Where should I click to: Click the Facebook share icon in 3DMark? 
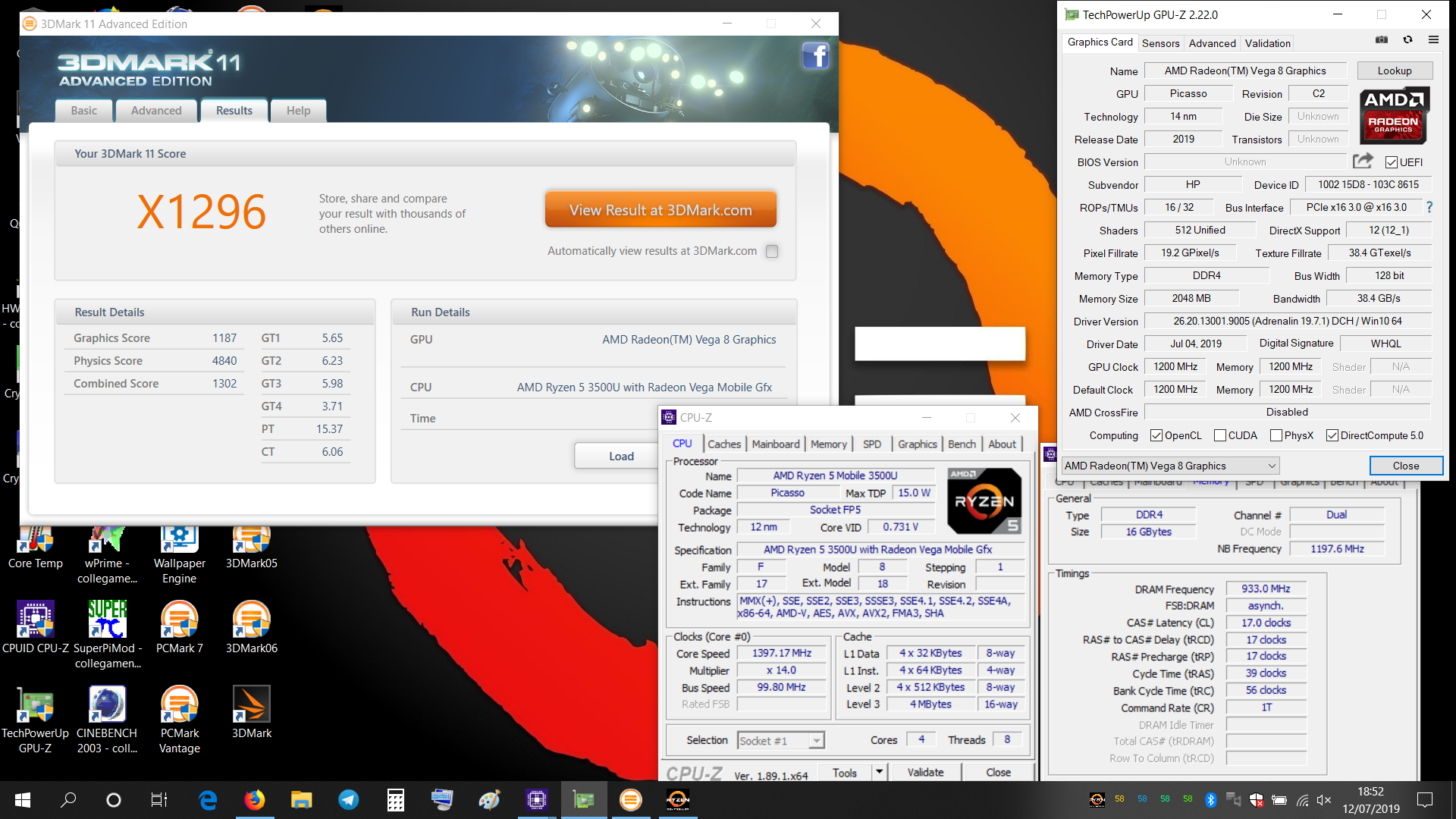(816, 56)
